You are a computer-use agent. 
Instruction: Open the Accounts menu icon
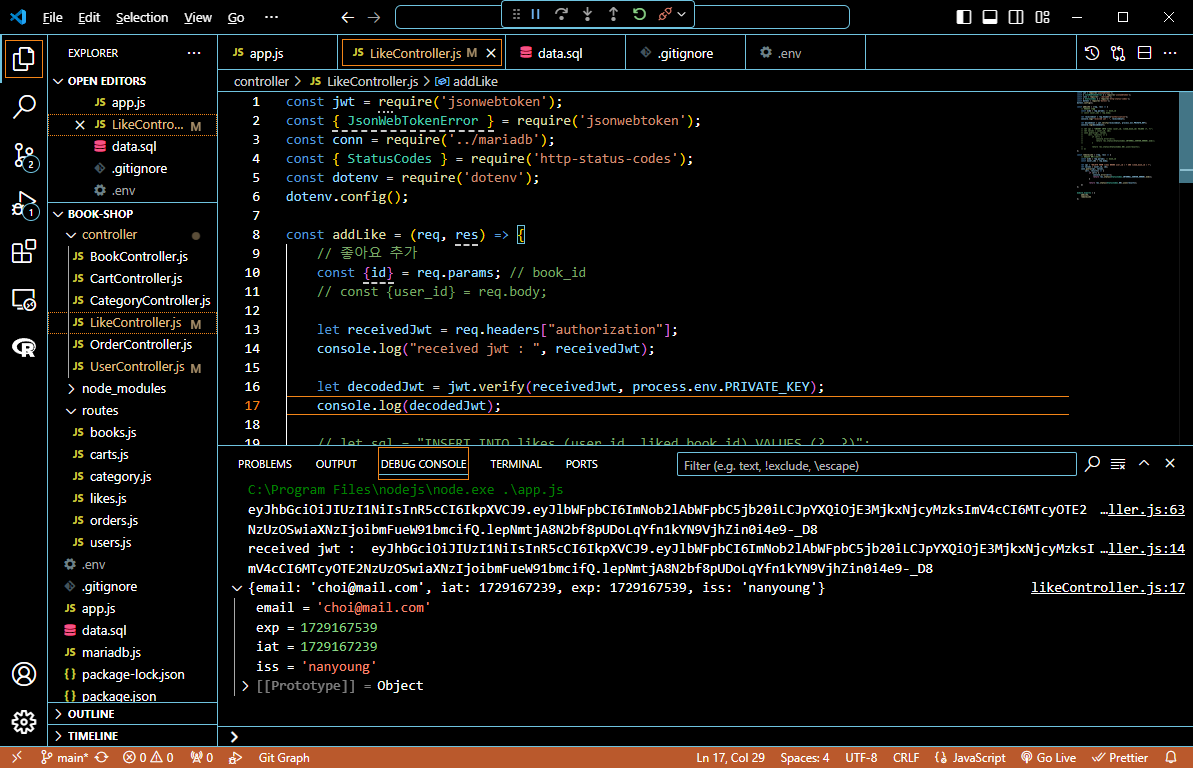[24, 674]
